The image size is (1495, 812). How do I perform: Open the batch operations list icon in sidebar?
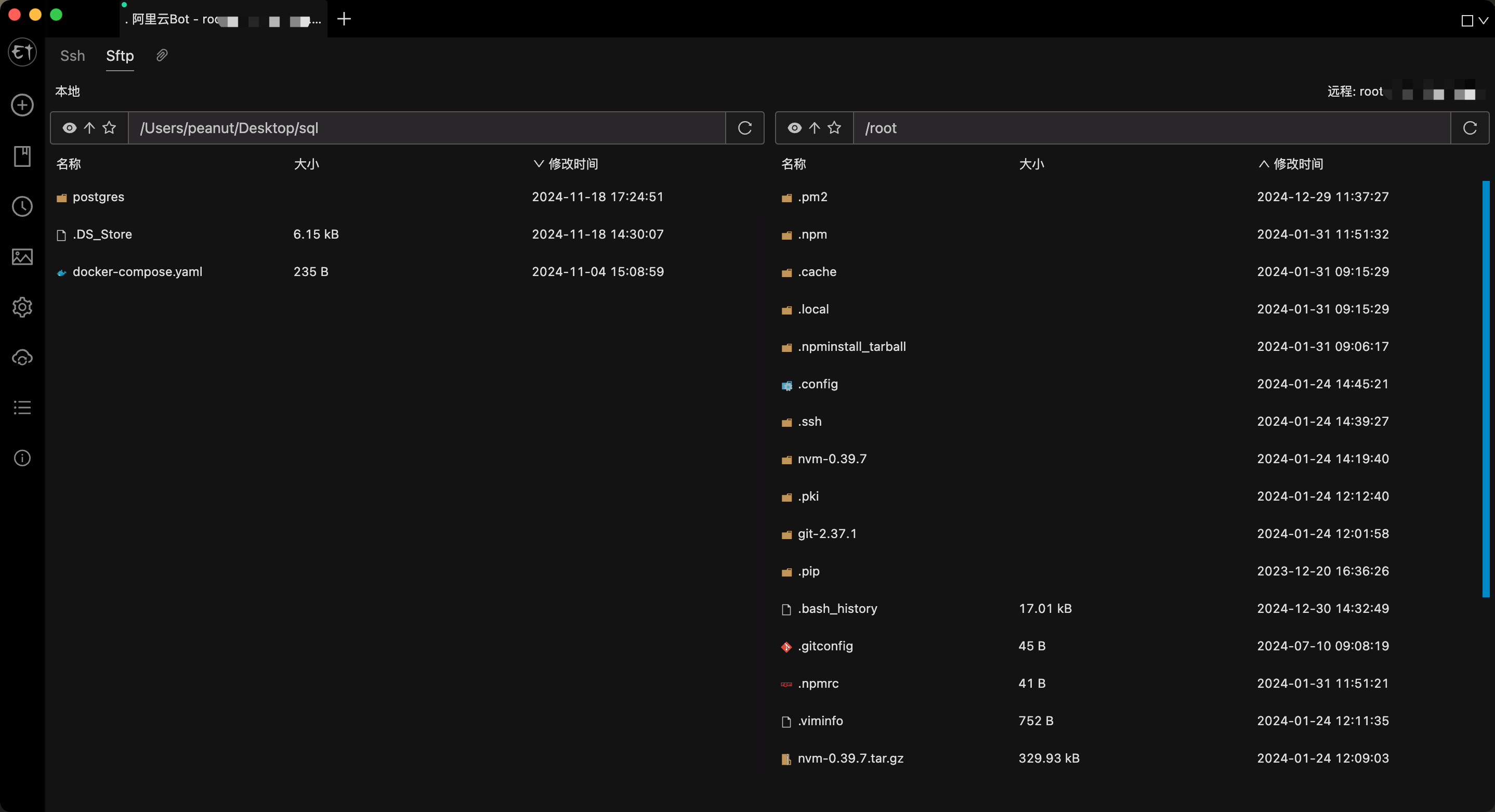point(22,408)
